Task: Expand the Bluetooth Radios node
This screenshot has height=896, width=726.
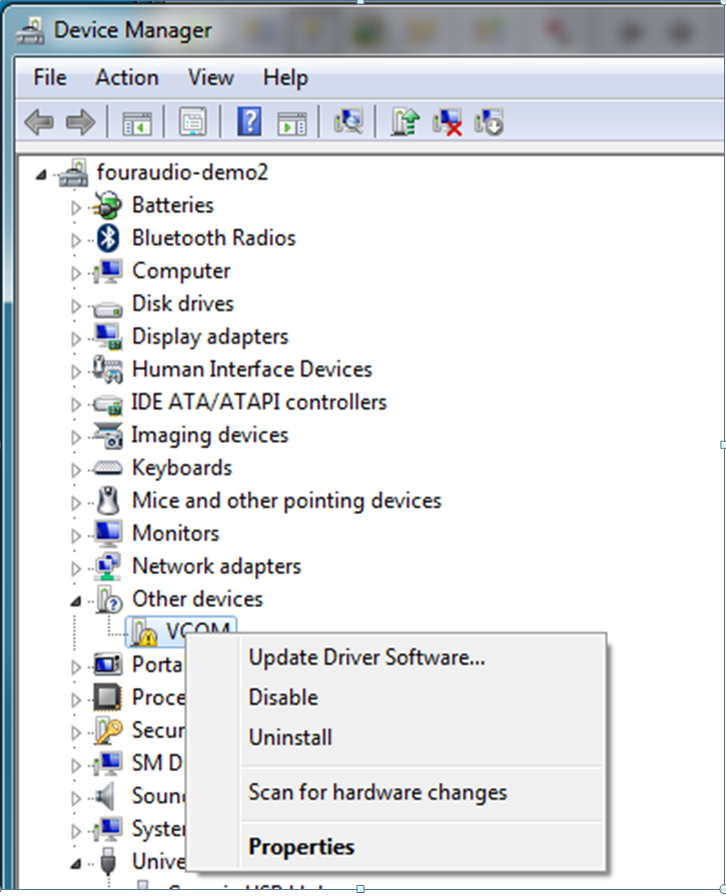Action: [x=76, y=240]
